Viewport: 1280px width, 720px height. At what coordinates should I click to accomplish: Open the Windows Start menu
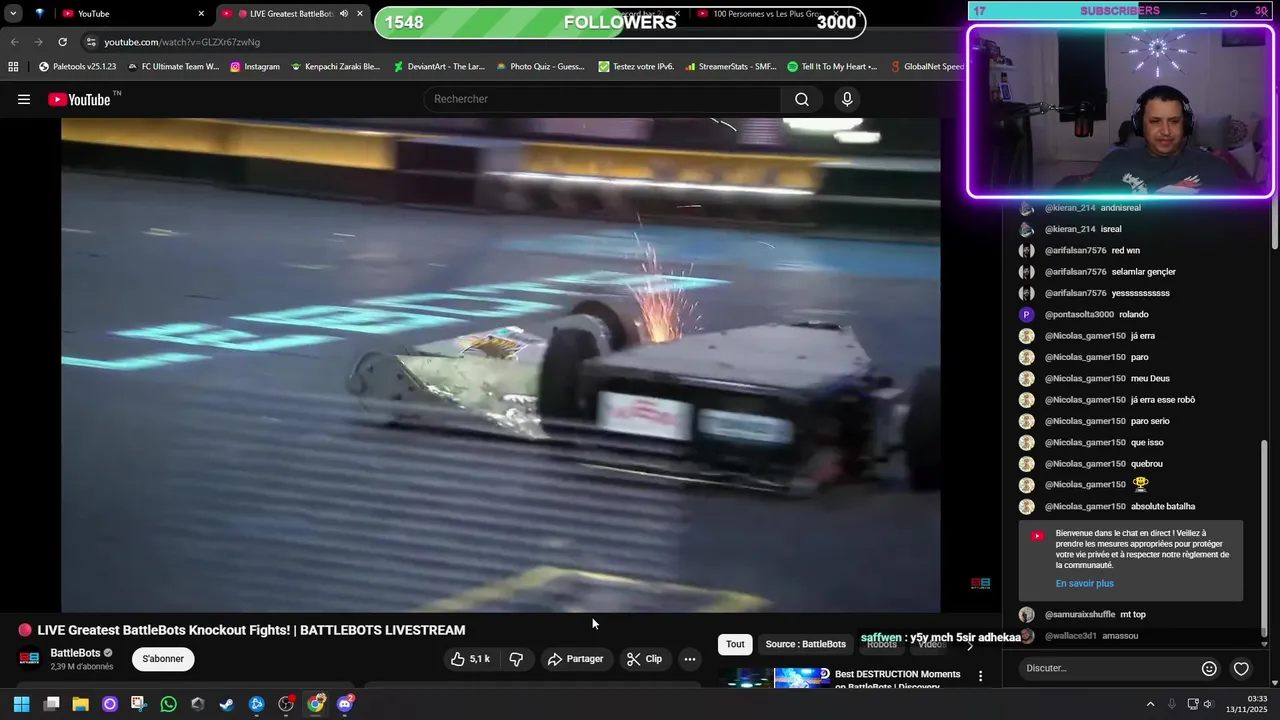[21, 704]
